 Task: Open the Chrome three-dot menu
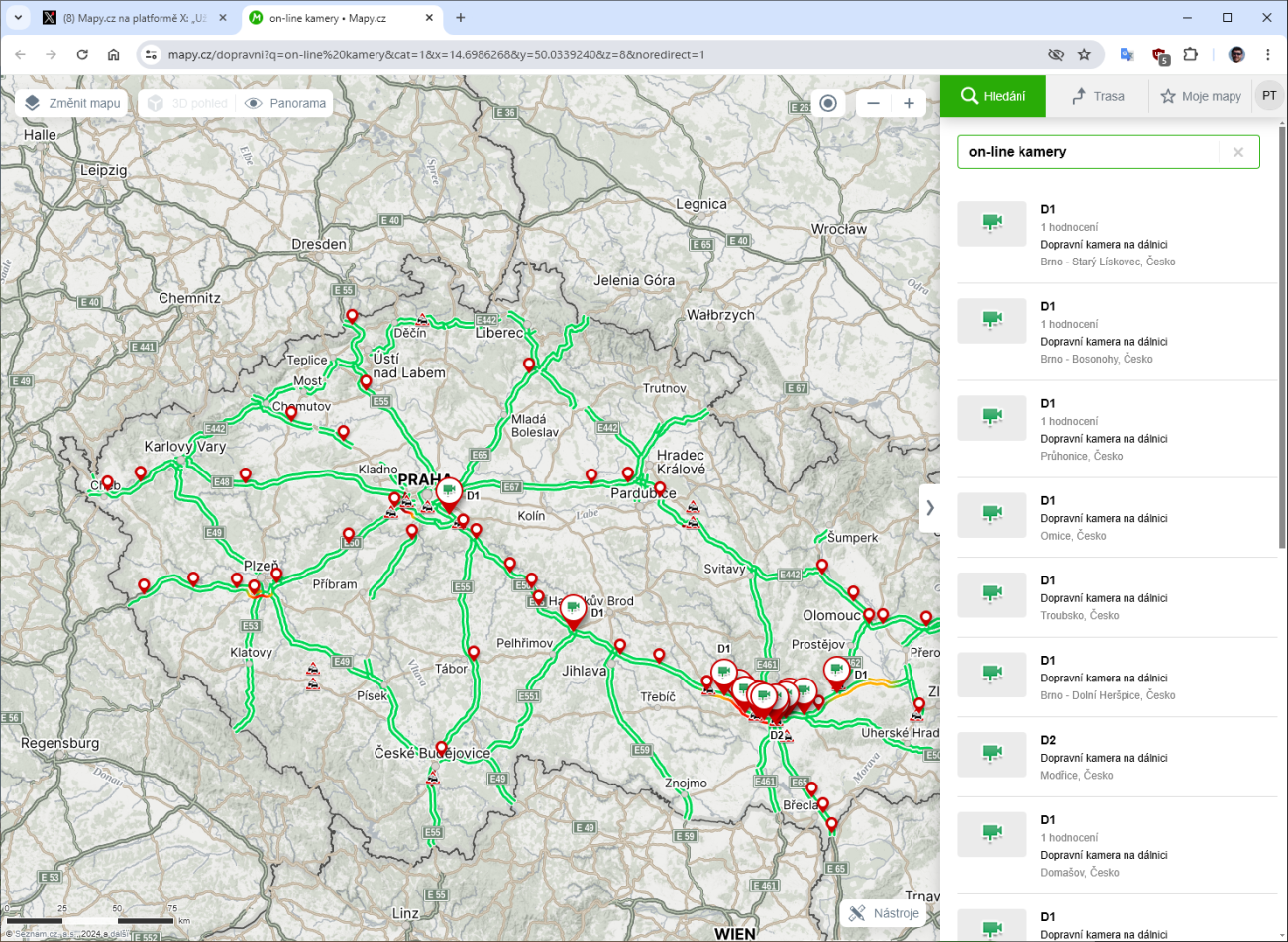[1267, 54]
